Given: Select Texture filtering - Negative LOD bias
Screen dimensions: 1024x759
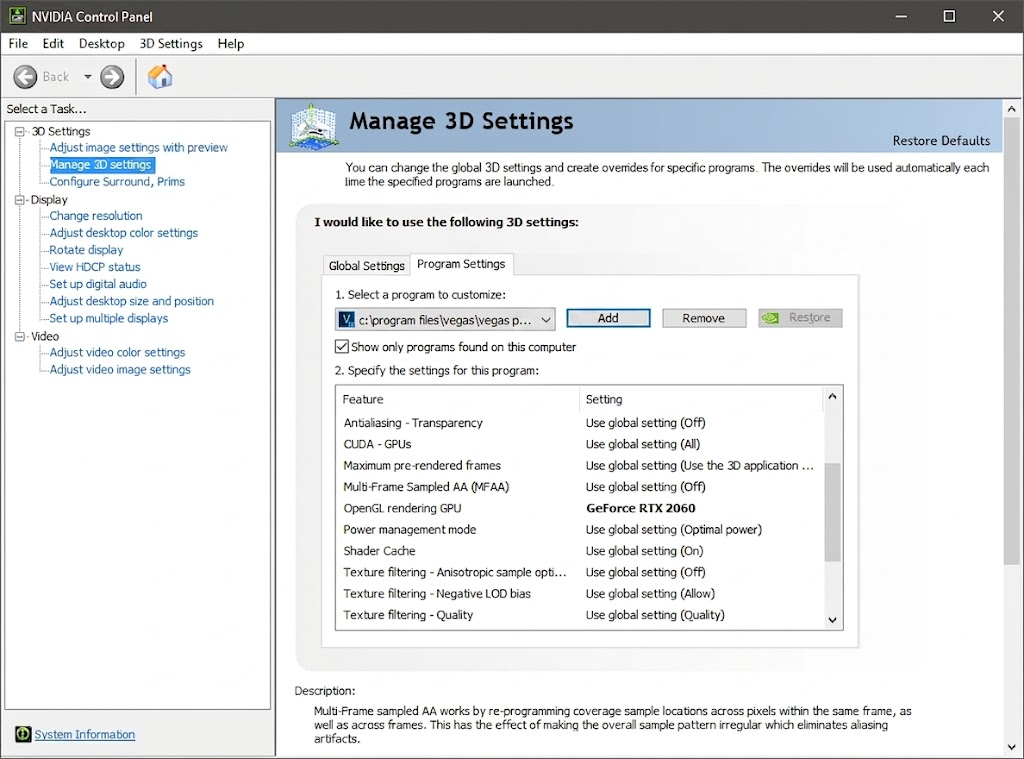Looking at the screenshot, I should coord(579,593).
